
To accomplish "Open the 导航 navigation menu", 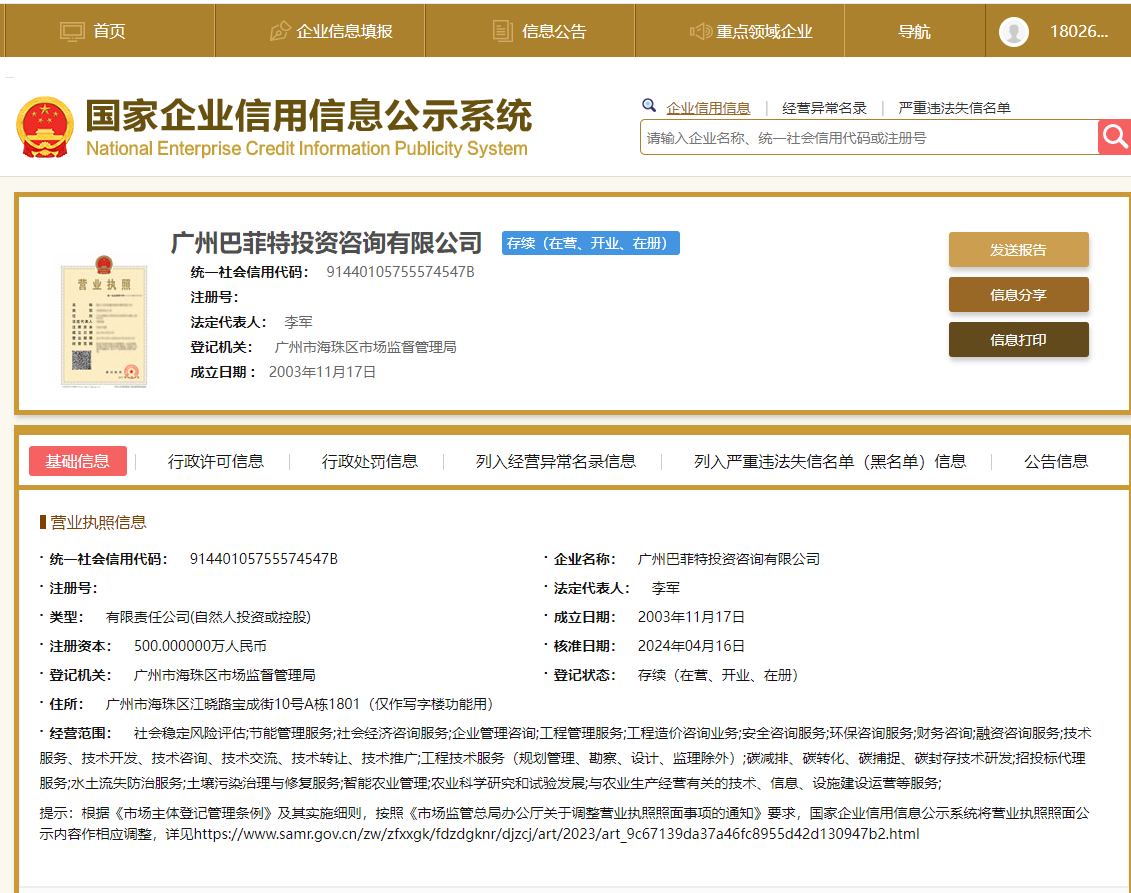I will pyautogui.click(x=915, y=31).
